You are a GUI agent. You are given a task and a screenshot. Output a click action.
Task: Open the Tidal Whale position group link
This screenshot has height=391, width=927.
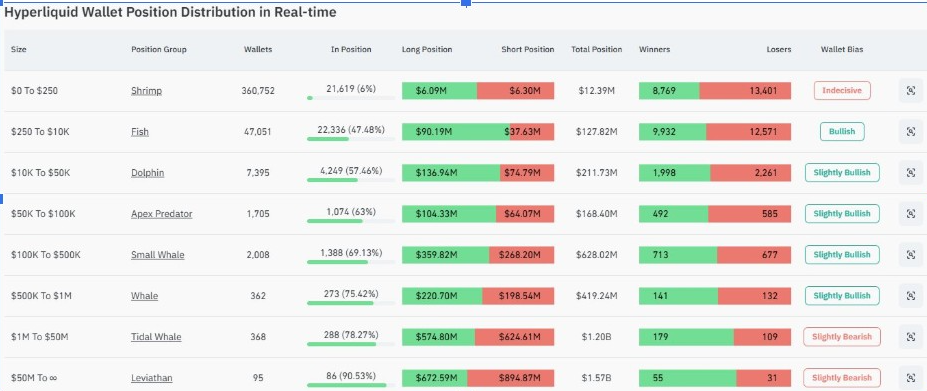click(x=156, y=337)
